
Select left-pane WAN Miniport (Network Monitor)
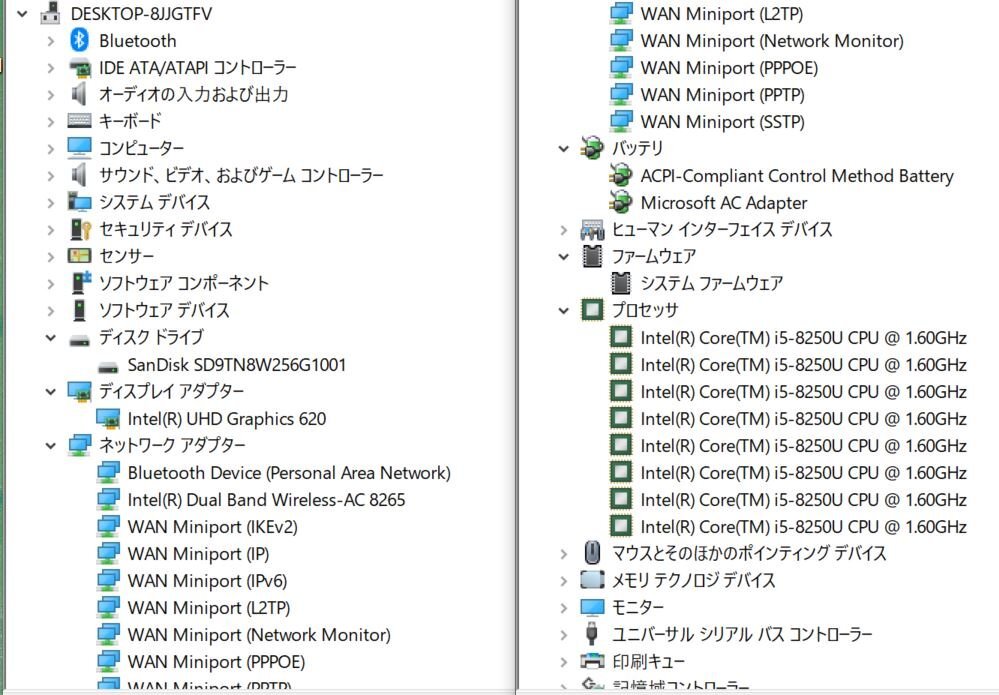[x=259, y=634]
